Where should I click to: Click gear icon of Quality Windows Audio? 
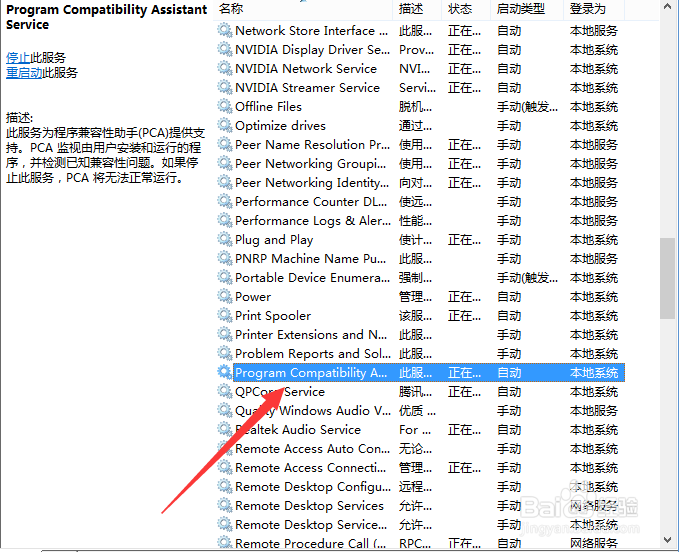224,410
